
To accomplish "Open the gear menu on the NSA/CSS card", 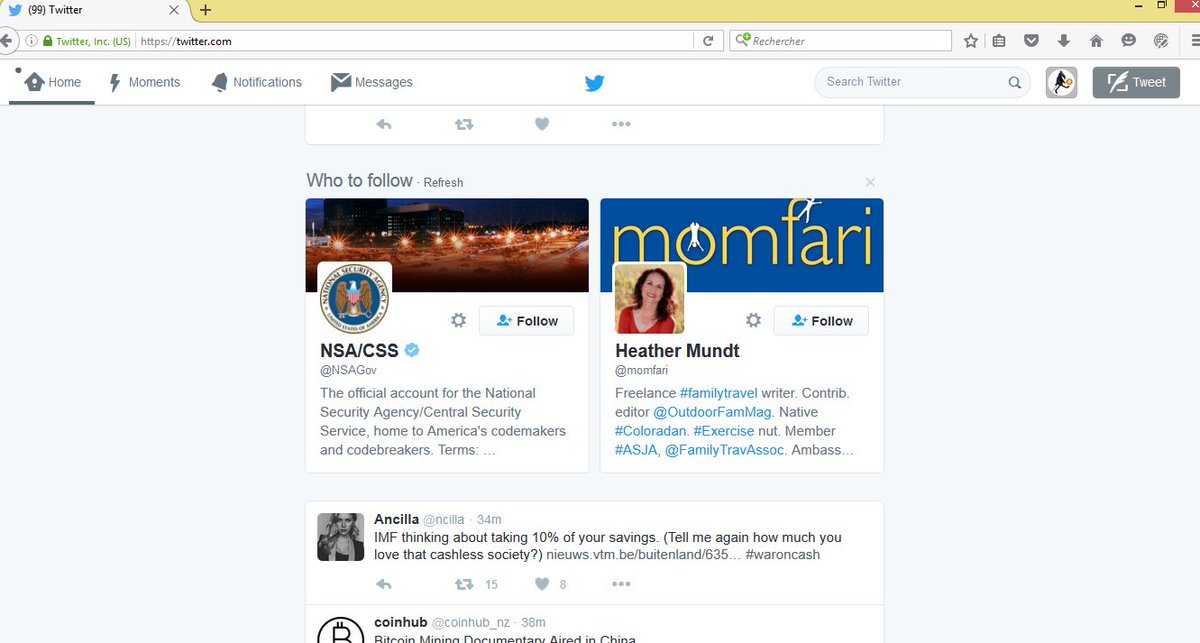I will coord(458,320).
